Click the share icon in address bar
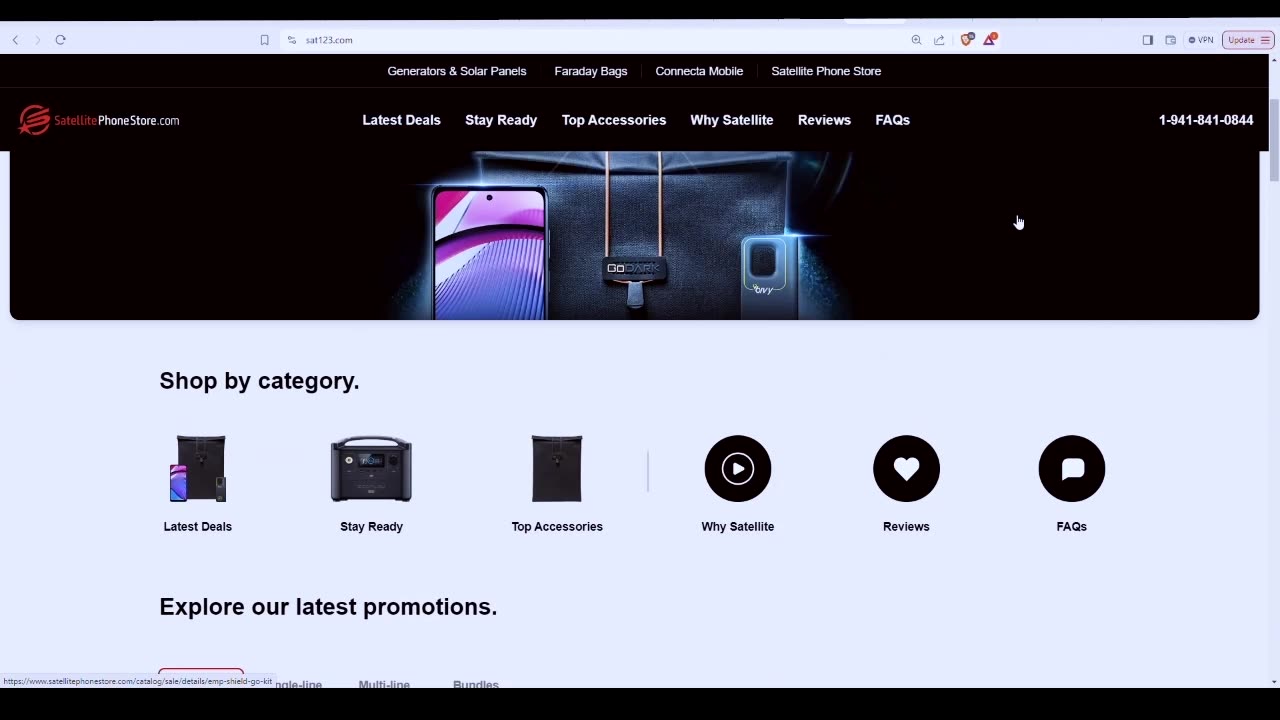 tap(939, 40)
